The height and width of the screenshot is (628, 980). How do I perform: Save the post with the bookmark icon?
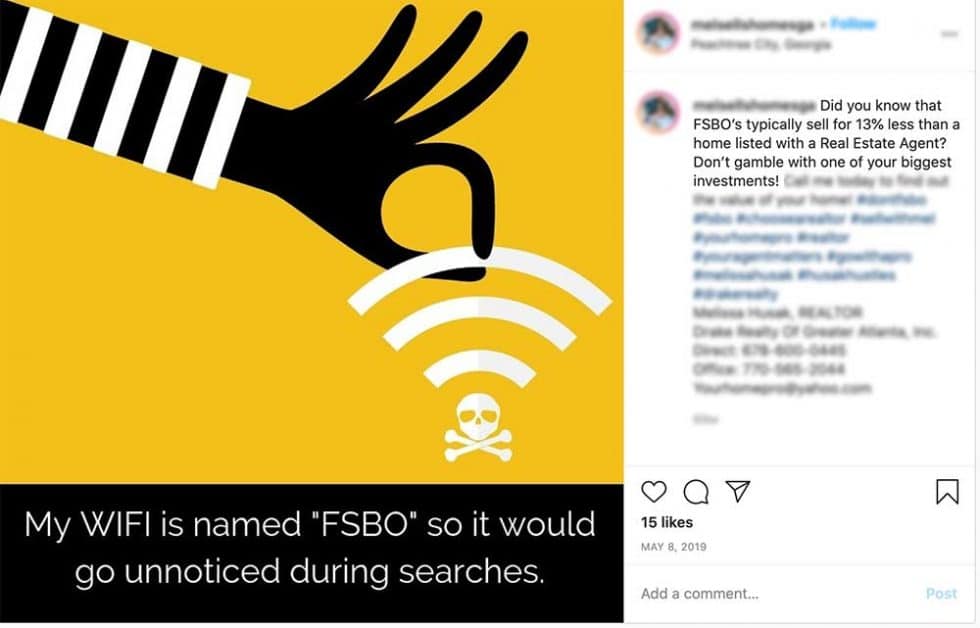click(x=947, y=491)
